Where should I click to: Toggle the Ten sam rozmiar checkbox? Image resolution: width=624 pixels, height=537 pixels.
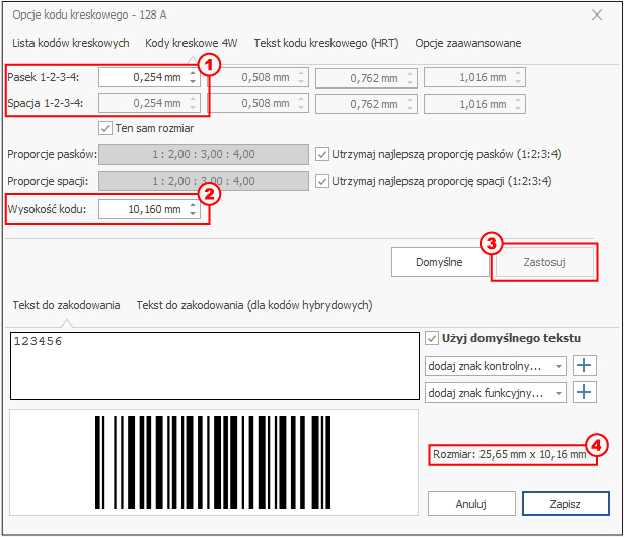tap(105, 128)
